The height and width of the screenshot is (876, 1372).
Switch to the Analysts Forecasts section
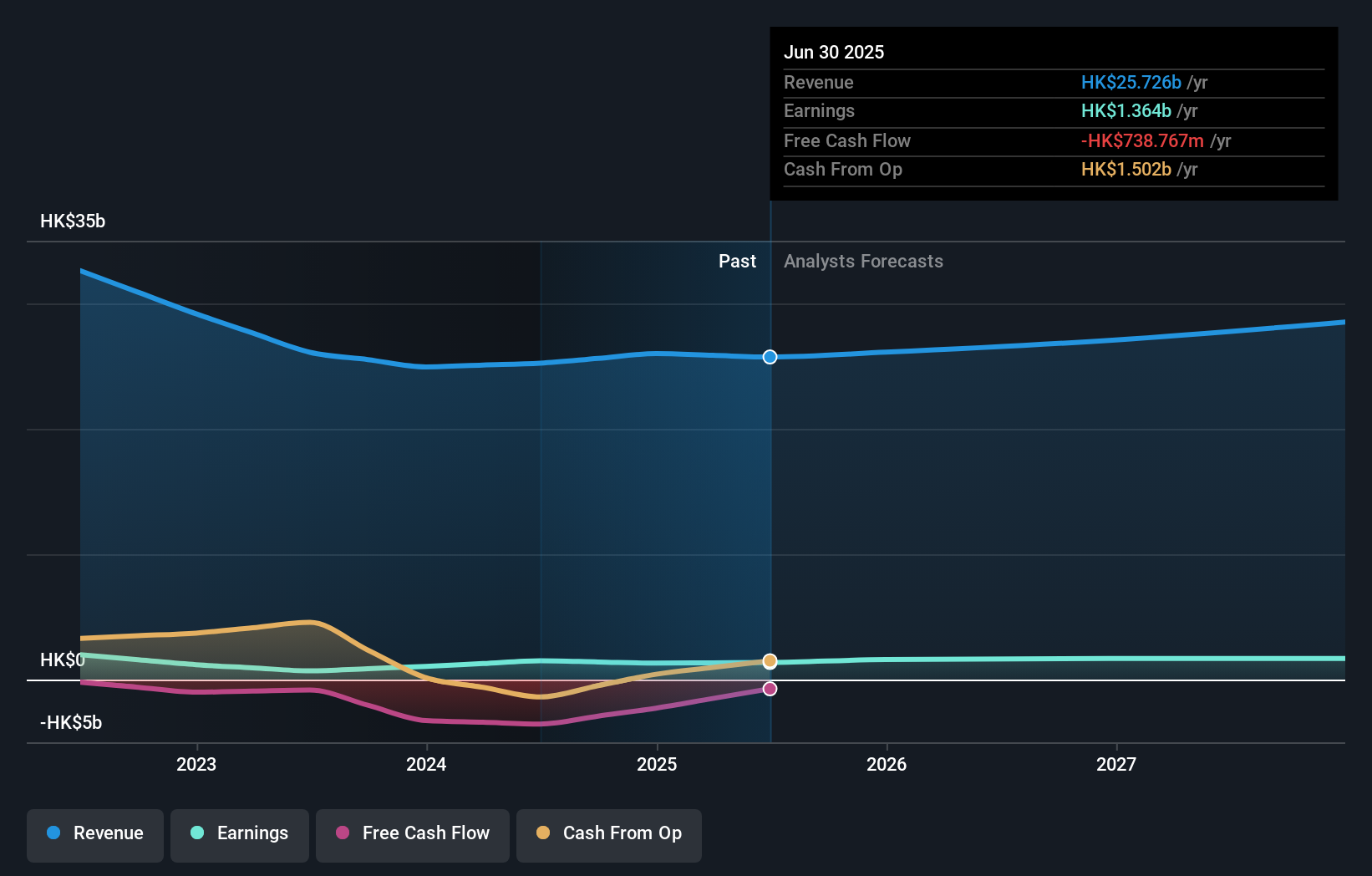pyautogui.click(x=863, y=261)
